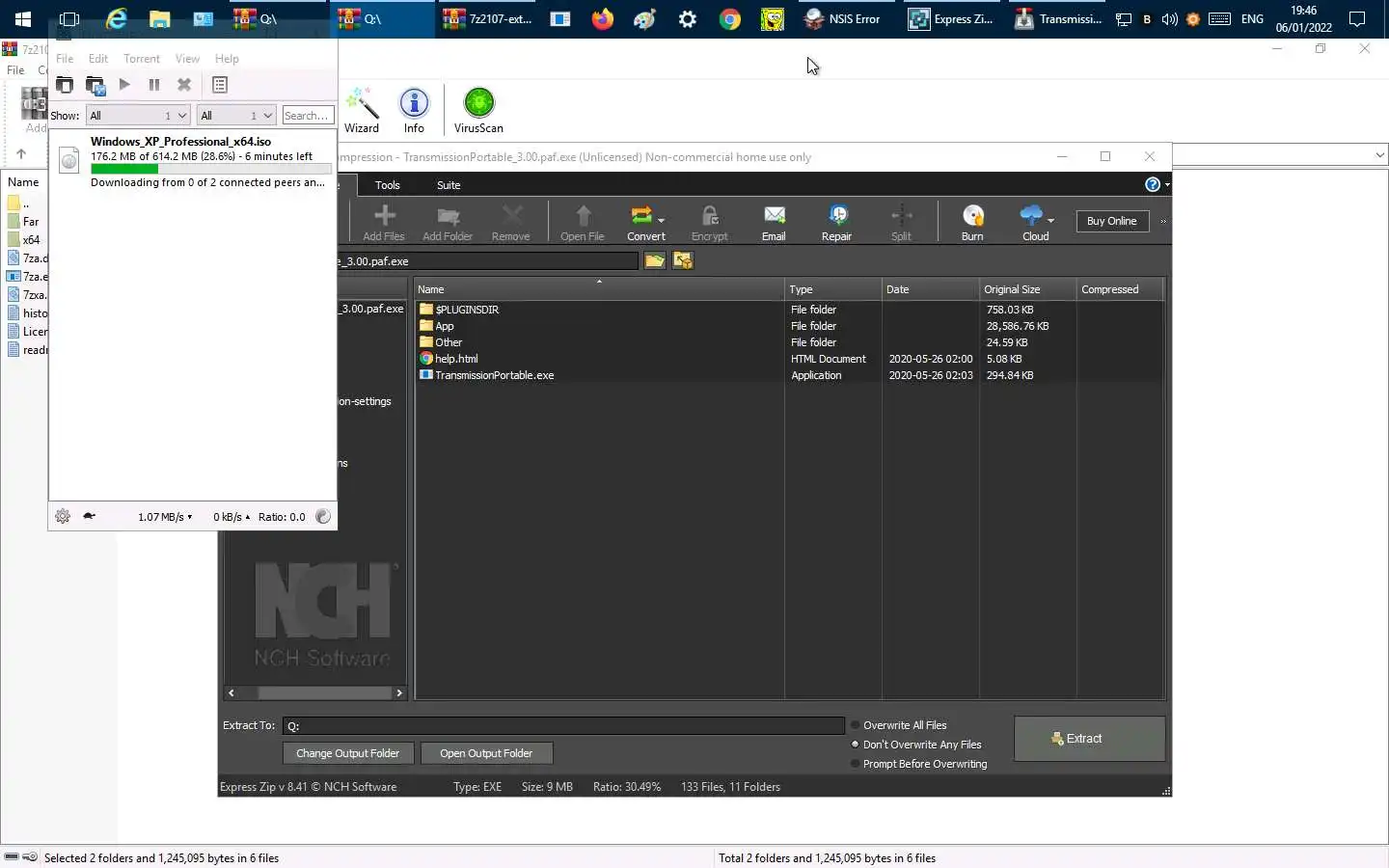
Task: Select Other folder row
Action: (x=789, y=342)
